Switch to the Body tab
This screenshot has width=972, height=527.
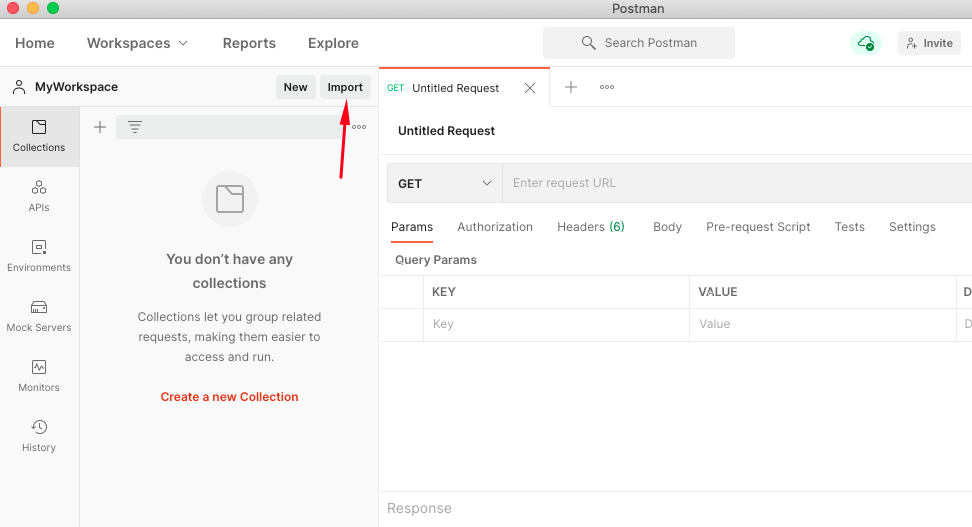(667, 227)
